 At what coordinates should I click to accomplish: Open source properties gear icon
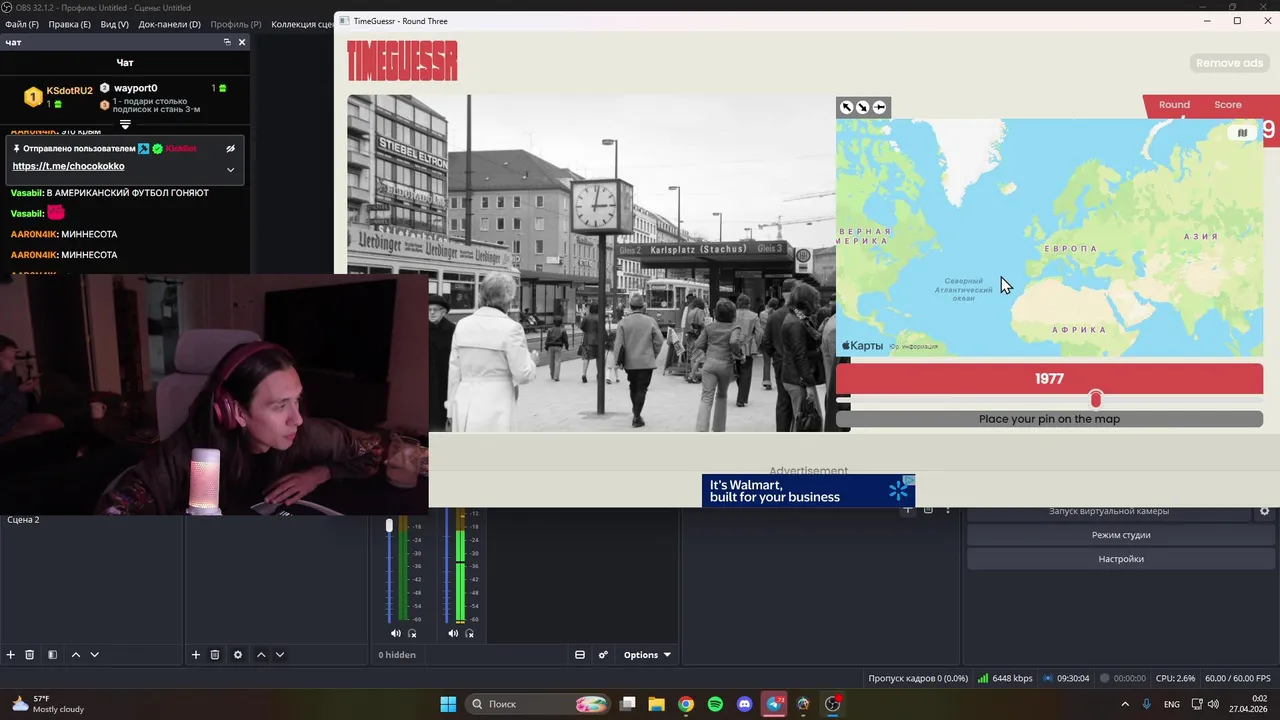tap(238, 655)
